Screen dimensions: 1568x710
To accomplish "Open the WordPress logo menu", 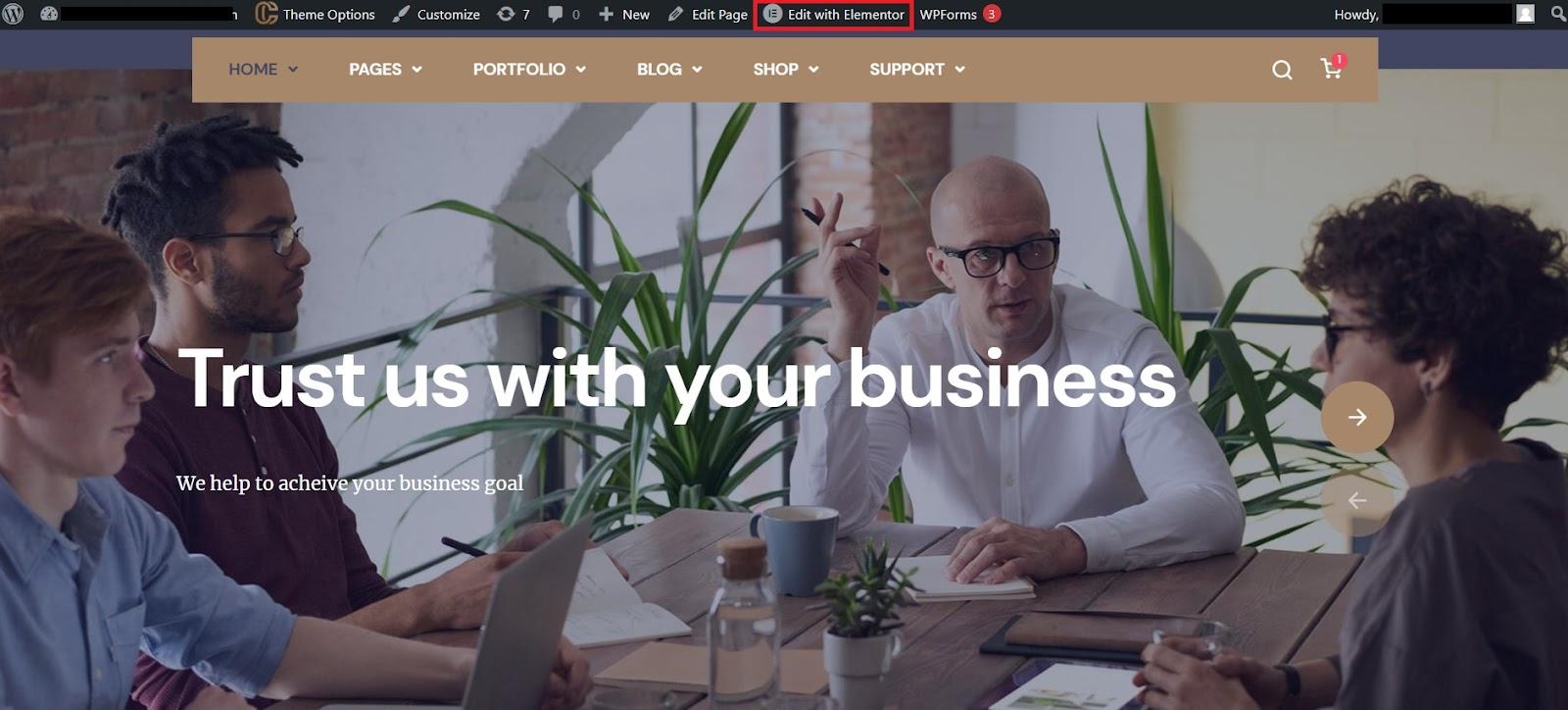I will click(x=14, y=14).
